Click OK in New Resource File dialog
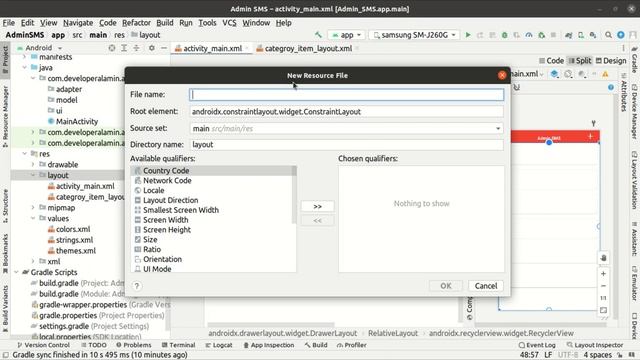 pos(446,286)
